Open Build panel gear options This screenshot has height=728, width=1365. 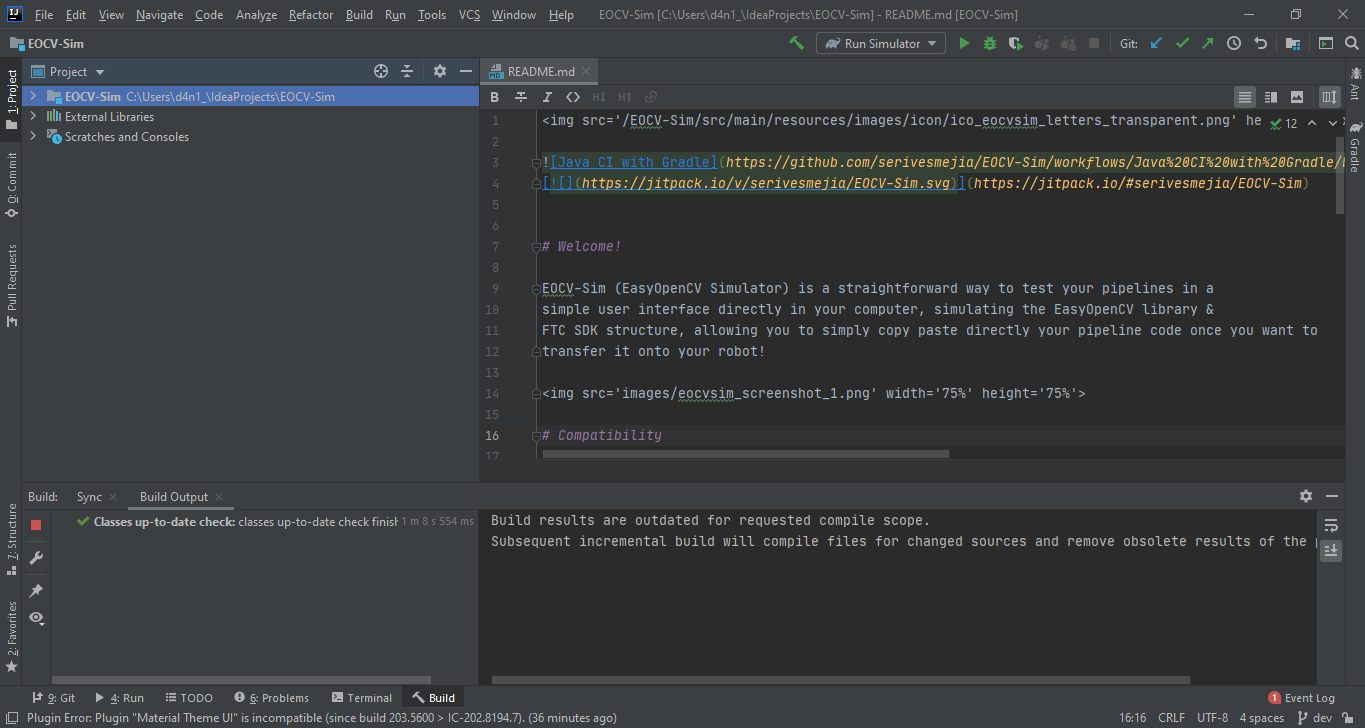tap(1306, 496)
